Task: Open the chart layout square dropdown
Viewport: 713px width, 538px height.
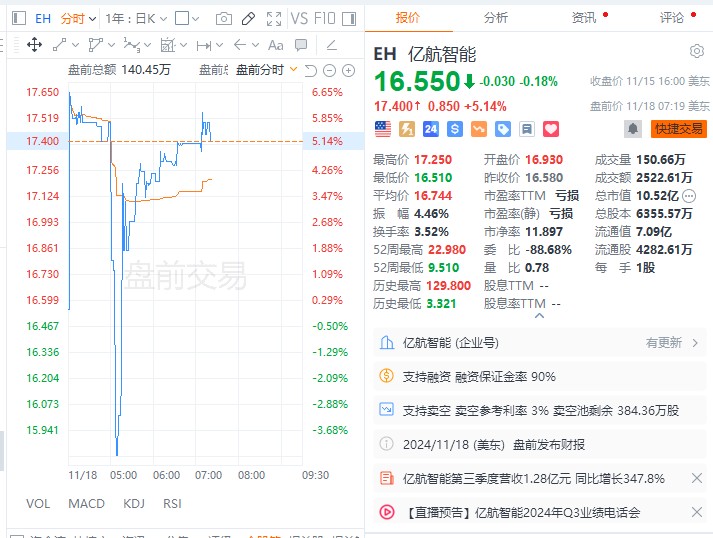Action: [187, 19]
